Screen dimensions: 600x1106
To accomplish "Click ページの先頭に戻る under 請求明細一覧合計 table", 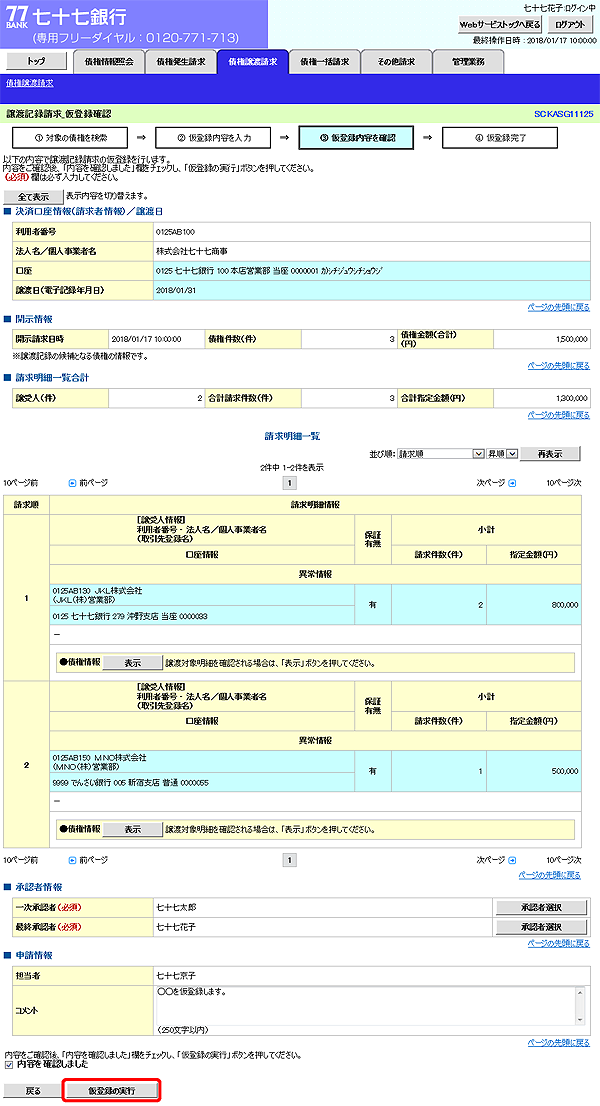I will click(558, 415).
